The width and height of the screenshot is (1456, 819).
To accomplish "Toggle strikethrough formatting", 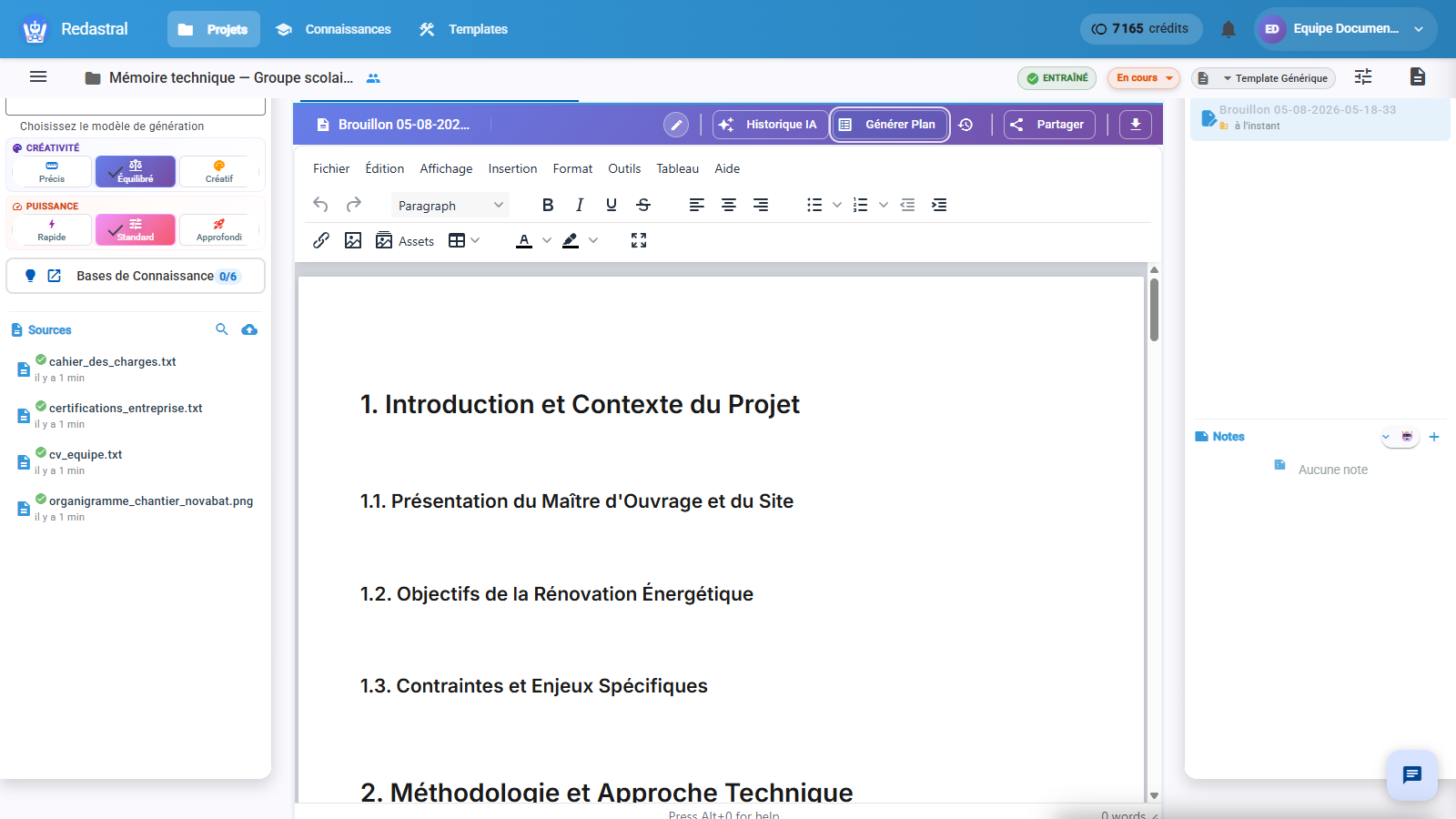I will (x=643, y=205).
